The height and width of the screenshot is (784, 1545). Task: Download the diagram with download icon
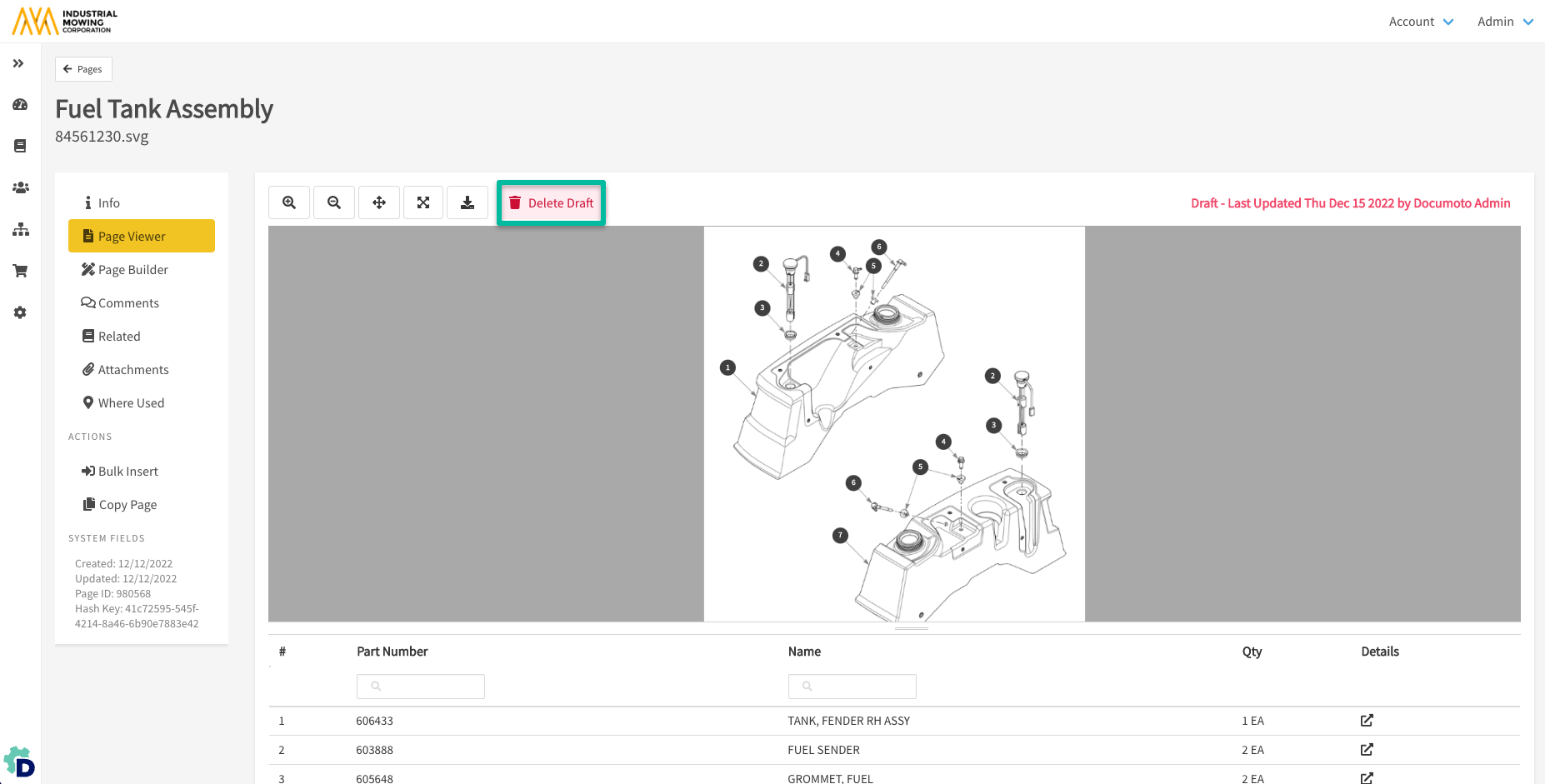coord(467,202)
